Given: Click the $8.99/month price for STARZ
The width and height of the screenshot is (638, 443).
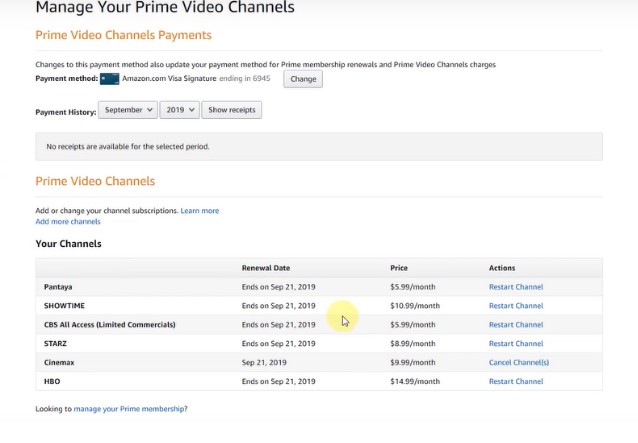Looking at the screenshot, I should click(413, 344).
